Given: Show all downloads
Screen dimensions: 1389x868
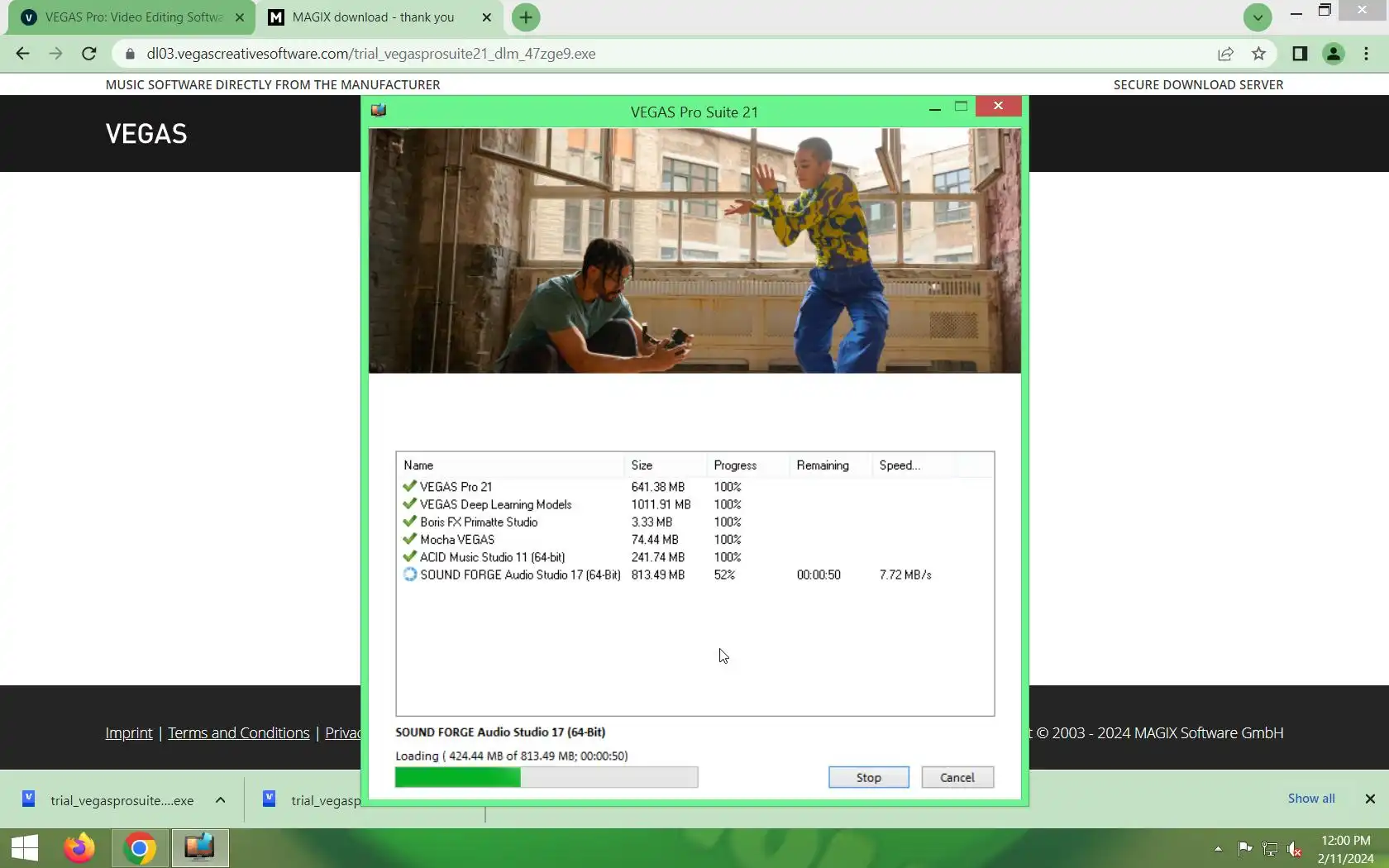Looking at the screenshot, I should click(1311, 799).
